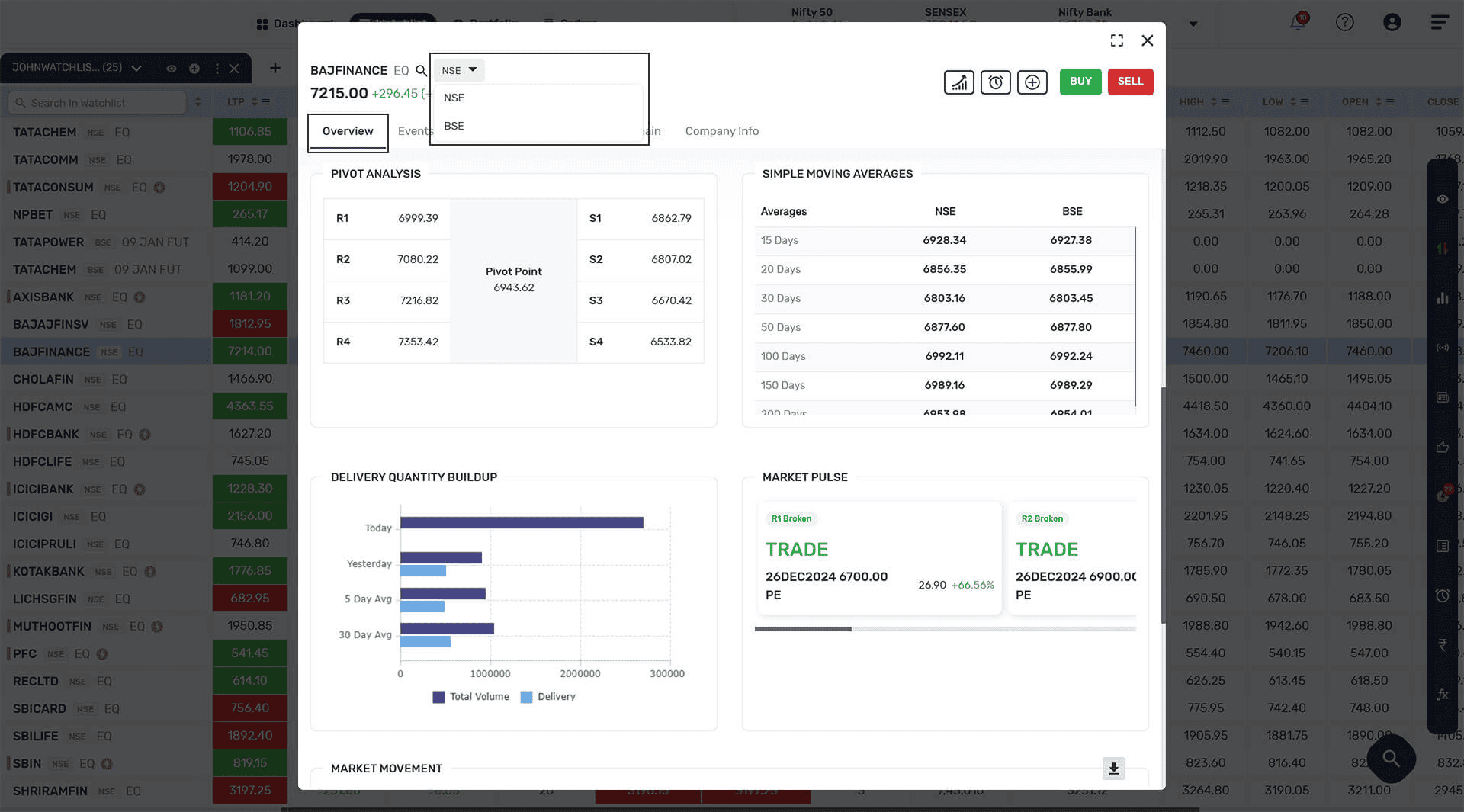Close the JOHNWATCHLIS watchlist tab
This screenshot has height=812, width=1464.
[x=234, y=69]
